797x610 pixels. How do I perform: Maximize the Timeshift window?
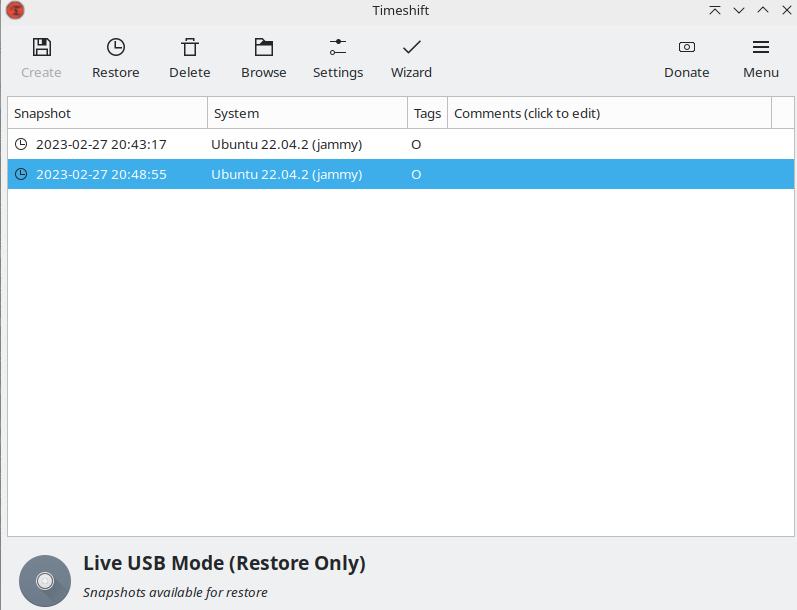[763, 10]
